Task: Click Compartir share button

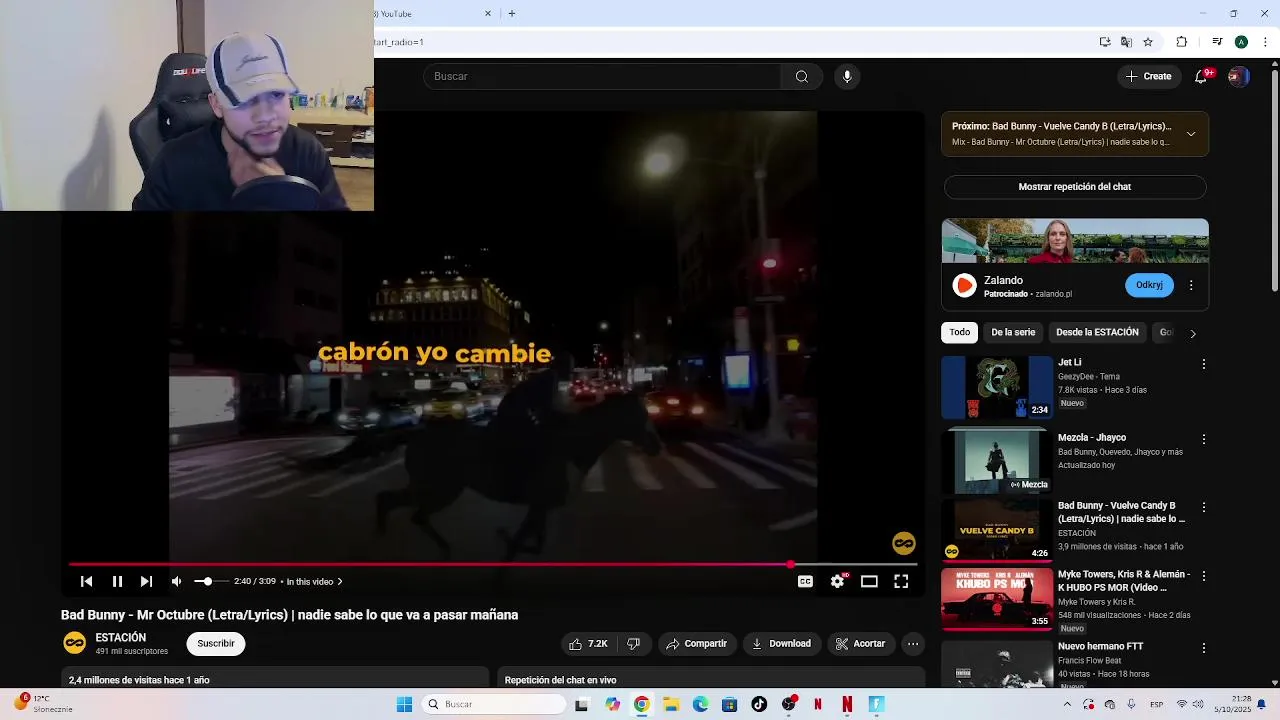Action: (x=696, y=644)
